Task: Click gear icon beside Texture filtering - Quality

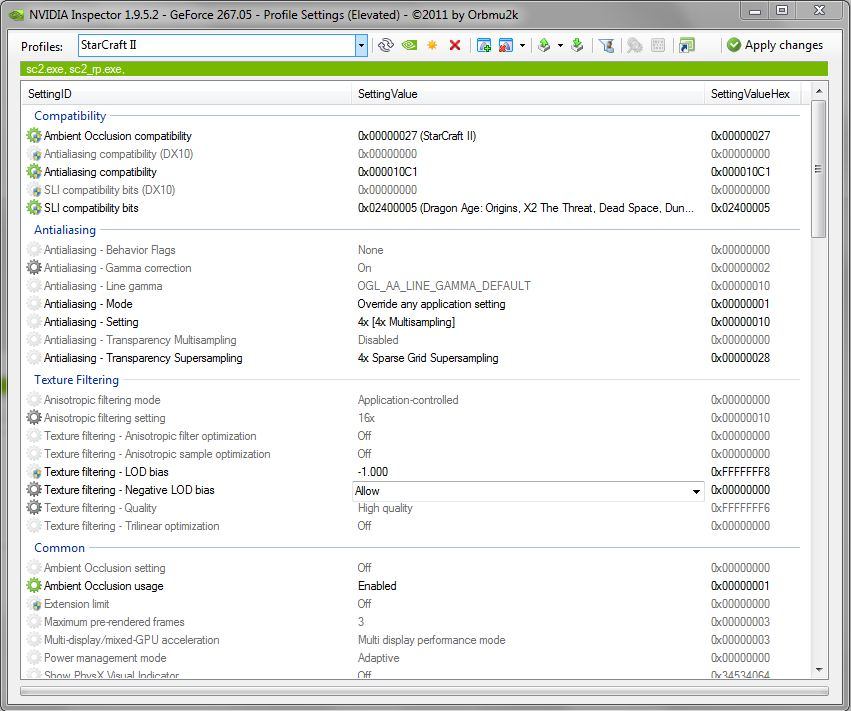Action: pyautogui.click(x=34, y=507)
